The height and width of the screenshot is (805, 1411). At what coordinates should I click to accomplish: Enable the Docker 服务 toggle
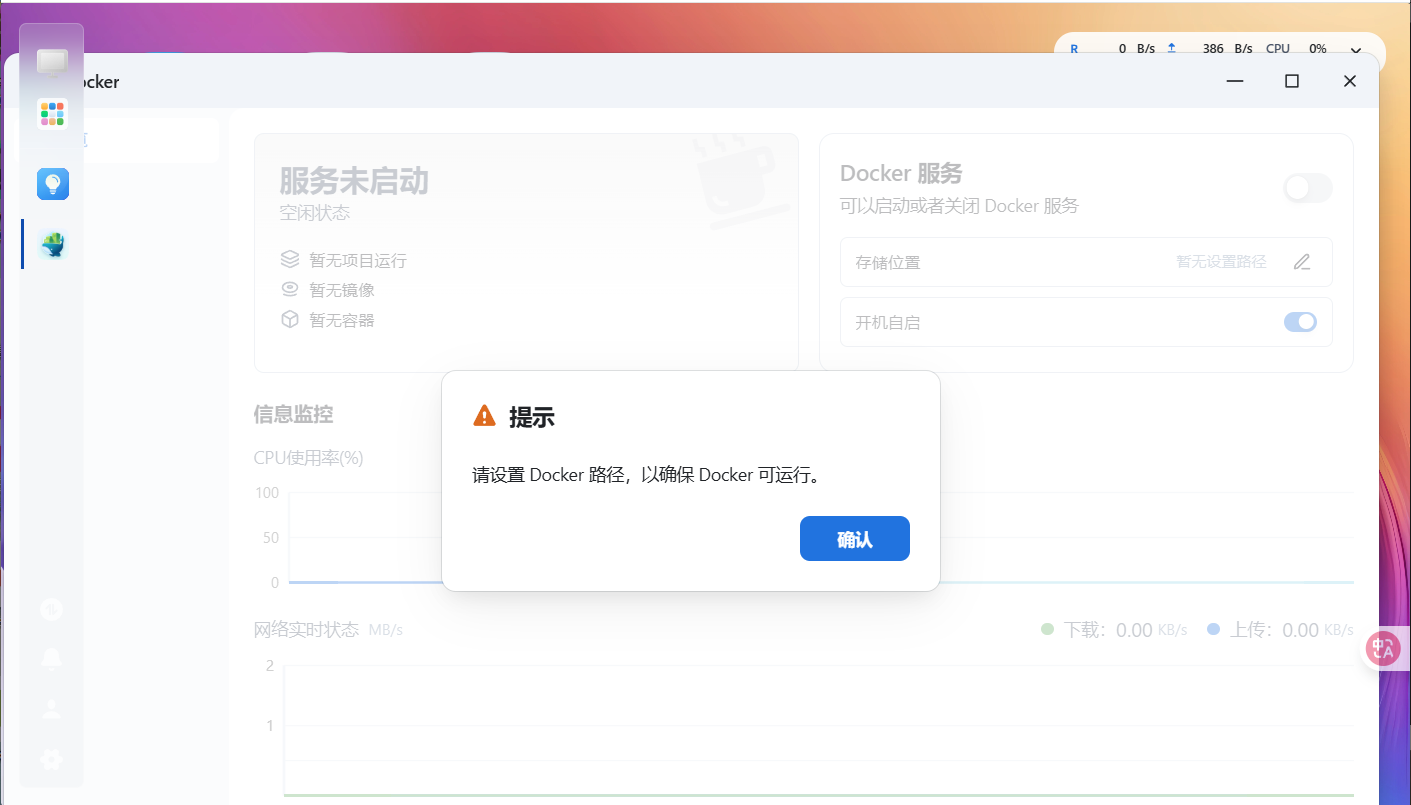pyautogui.click(x=1307, y=188)
